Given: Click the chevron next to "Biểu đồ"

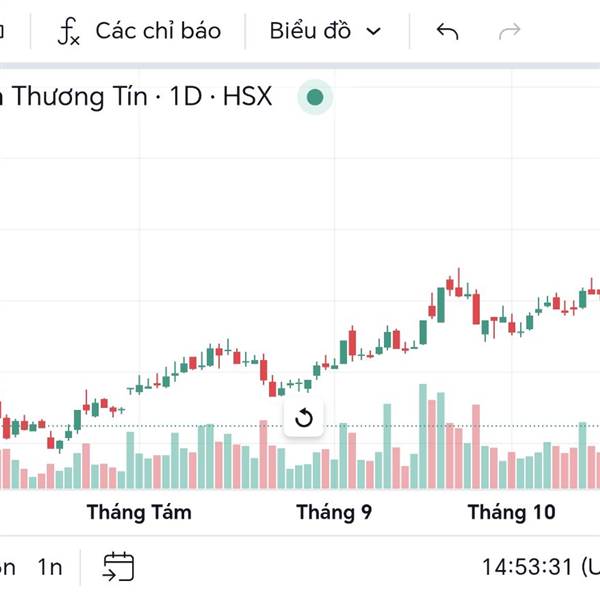Looking at the screenshot, I should (x=374, y=32).
